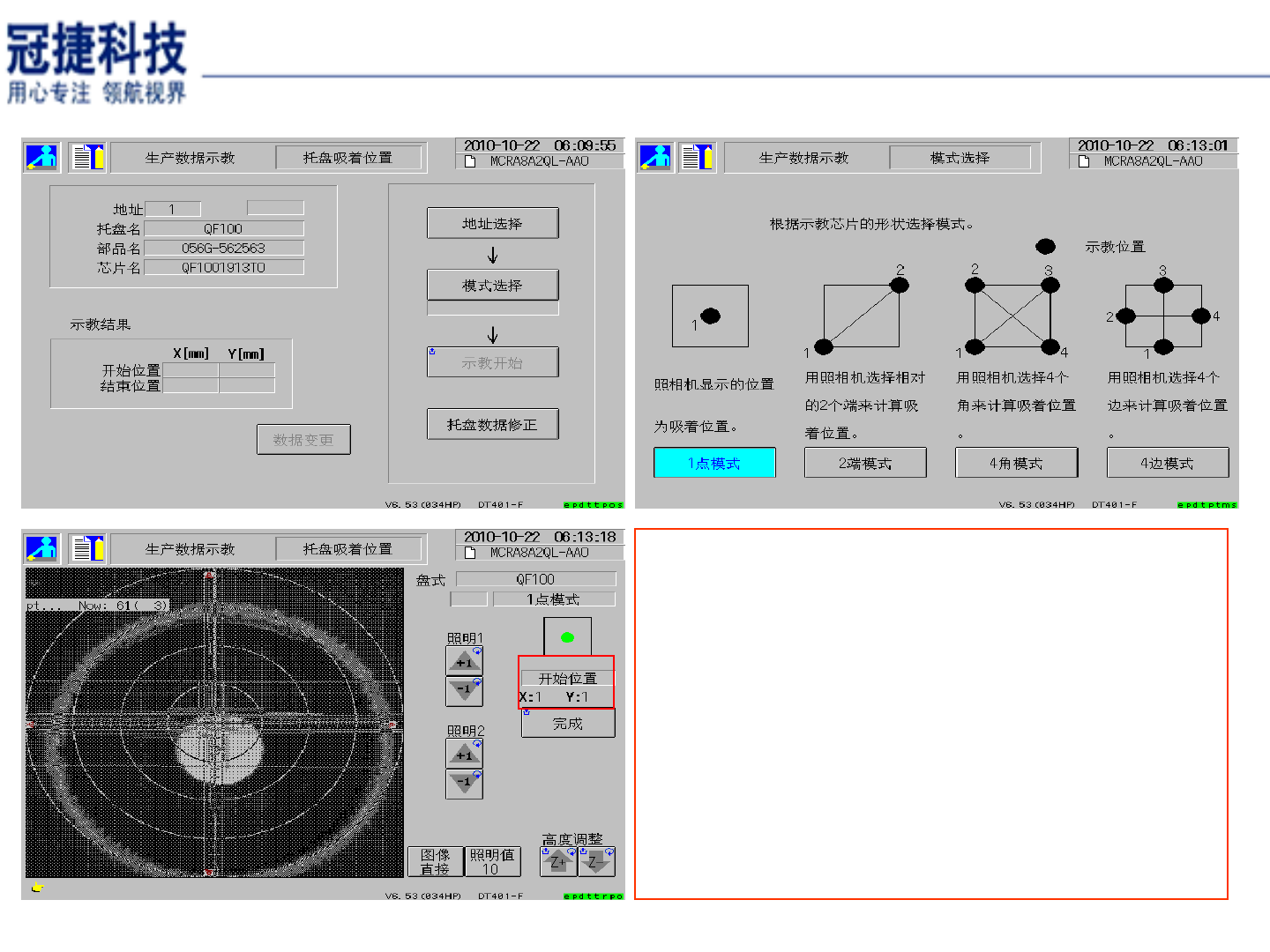Screen dimensions: 1270x952
Task: Click the 1点模式 field in camera panel
Action: (553, 599)
